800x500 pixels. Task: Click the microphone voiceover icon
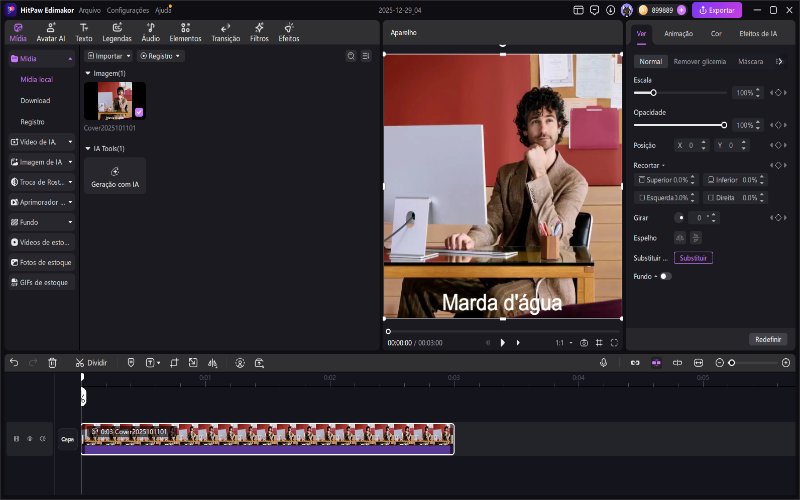(603, 362)
